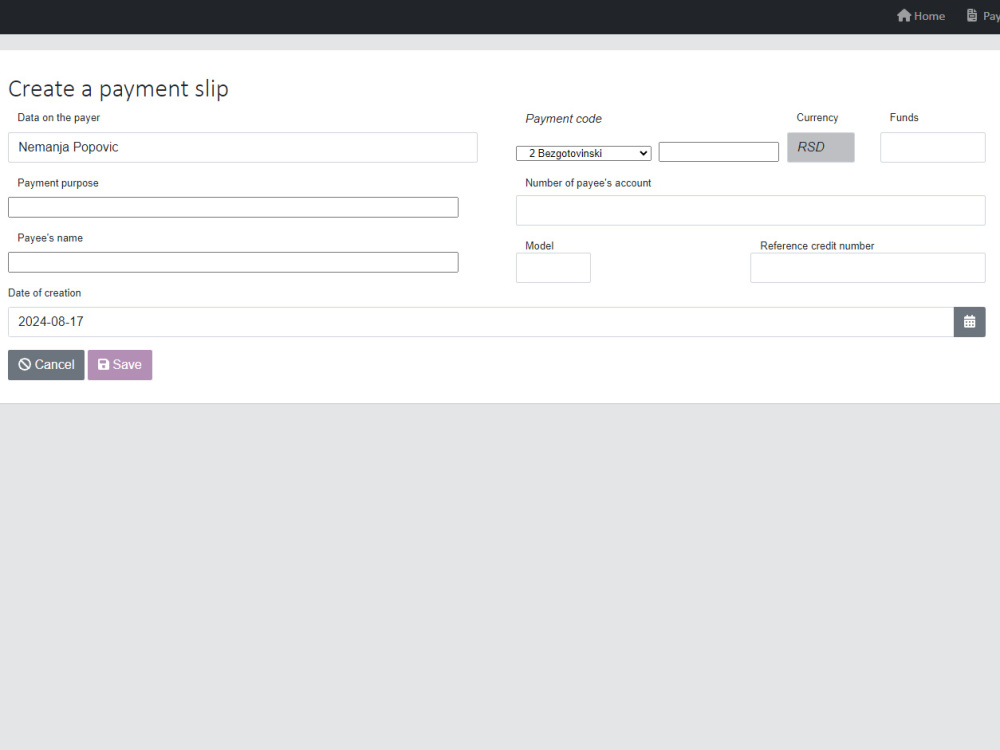Image resolution: width=1000 pixels, height=750 pixels.
Task: Click the Payment purpose input
Action: click(233, 207)
